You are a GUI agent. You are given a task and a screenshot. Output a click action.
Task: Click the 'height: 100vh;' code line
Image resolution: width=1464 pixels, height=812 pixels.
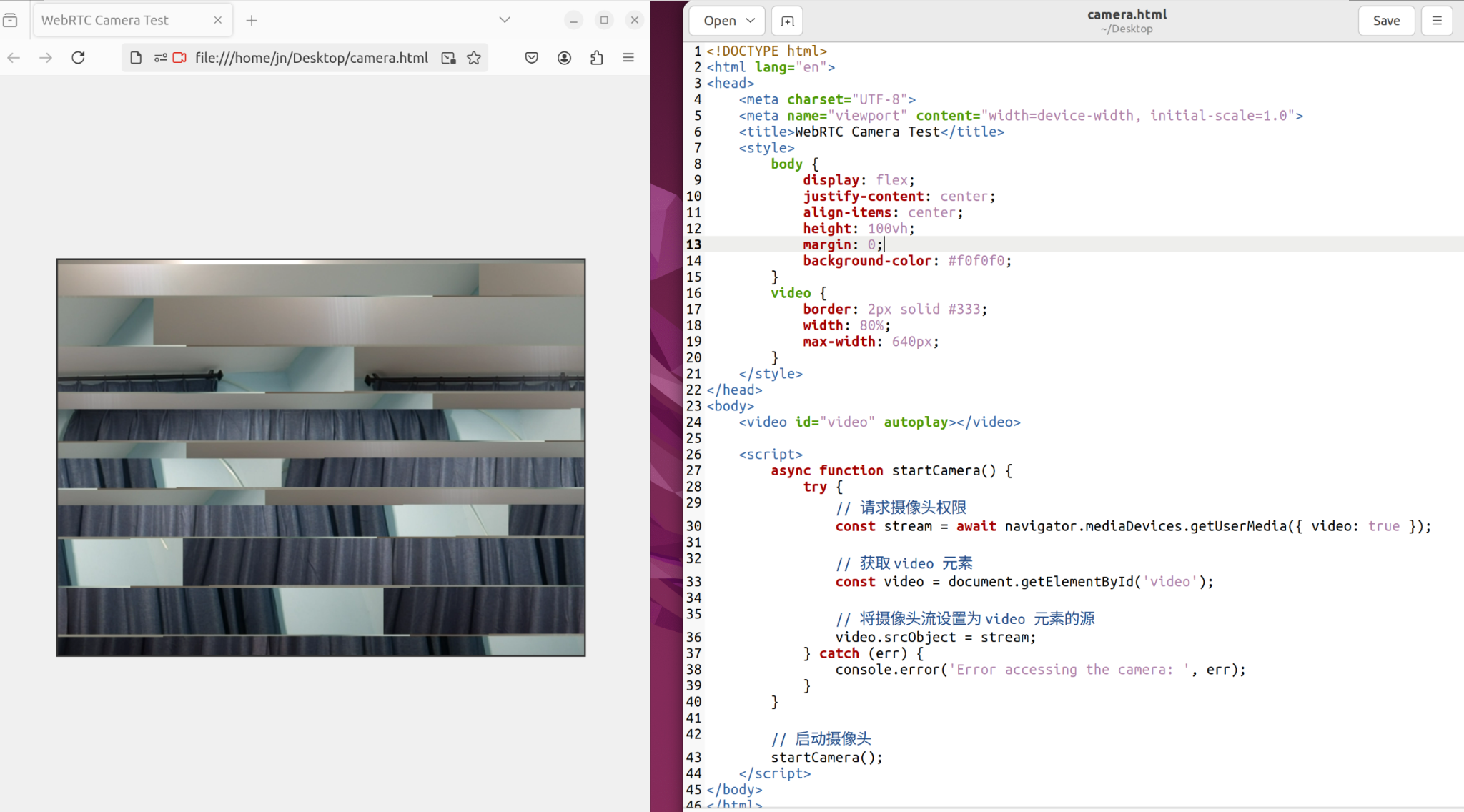859,229
